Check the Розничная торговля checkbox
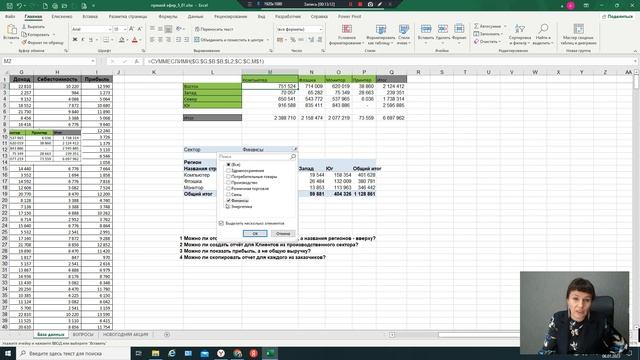The width and height of the screenshot is (640, 360). pyautogui.click(x=229, y=189)
